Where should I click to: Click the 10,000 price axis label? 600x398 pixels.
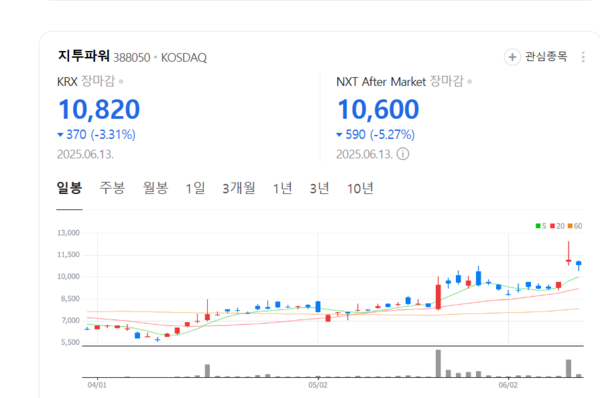click(x=68, y=276)
